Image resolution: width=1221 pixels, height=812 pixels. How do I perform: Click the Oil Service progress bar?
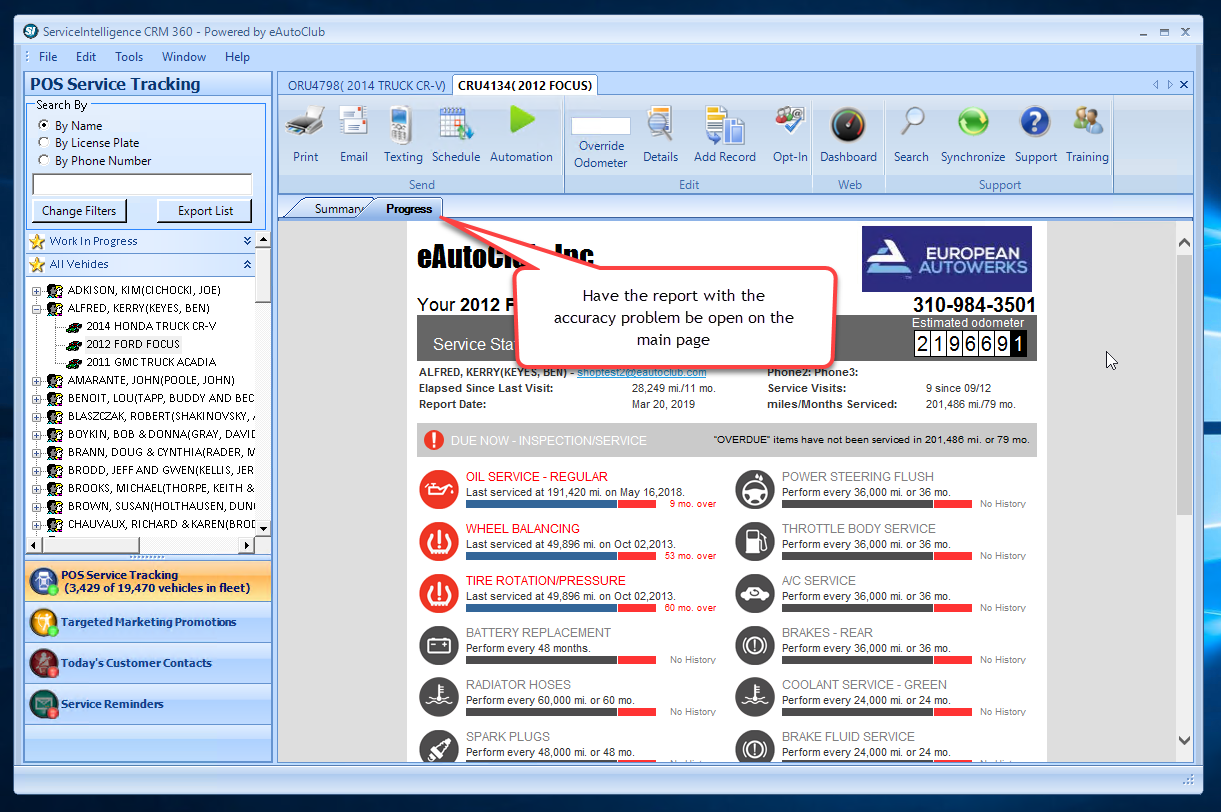coord(561,504)
